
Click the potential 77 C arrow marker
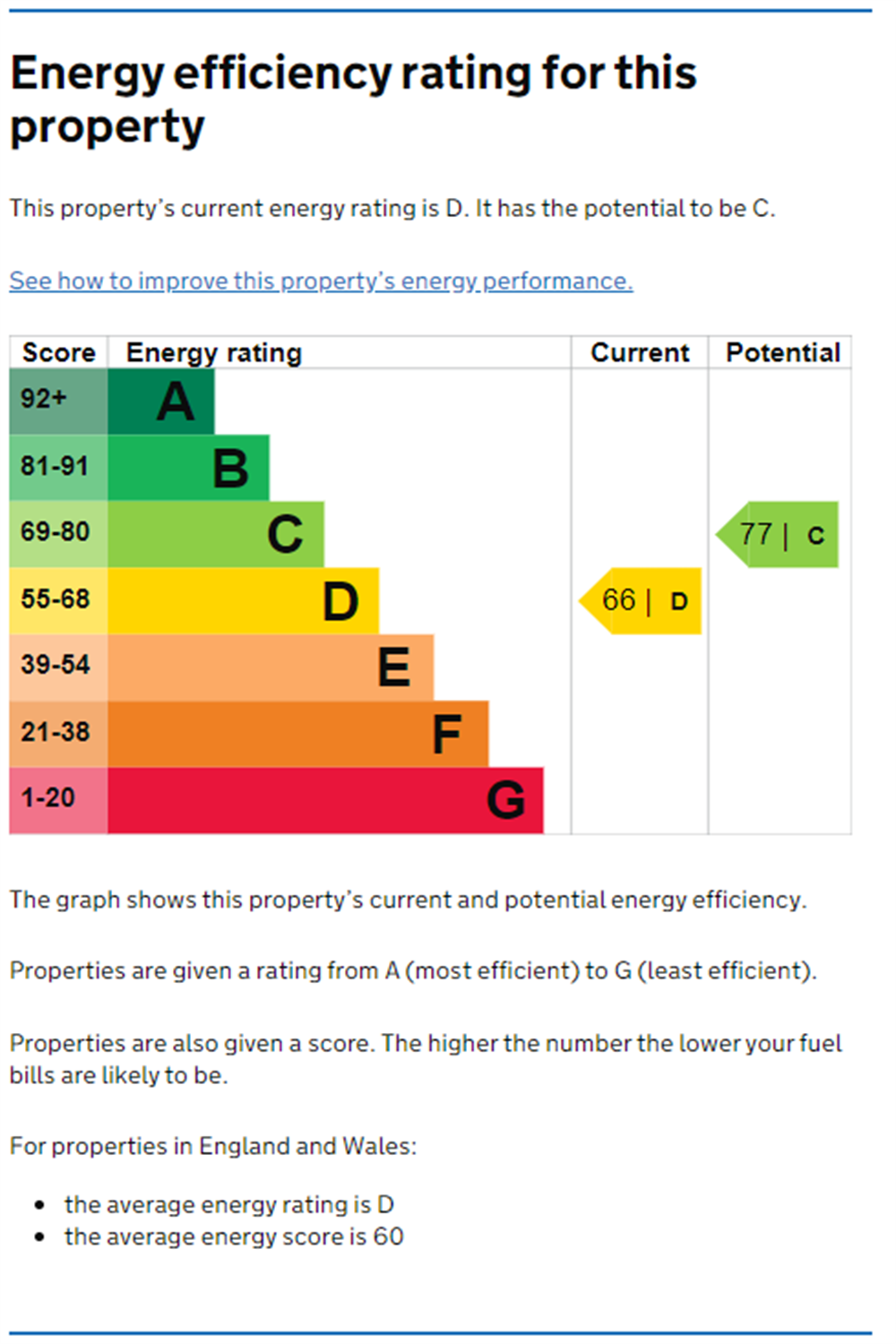point(777,534)
